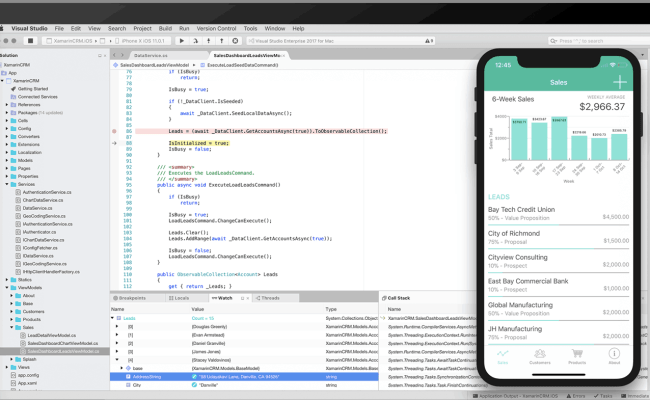Tap the plus icon in phone Sales header
650x400 pixels.
tap(620, 82)
